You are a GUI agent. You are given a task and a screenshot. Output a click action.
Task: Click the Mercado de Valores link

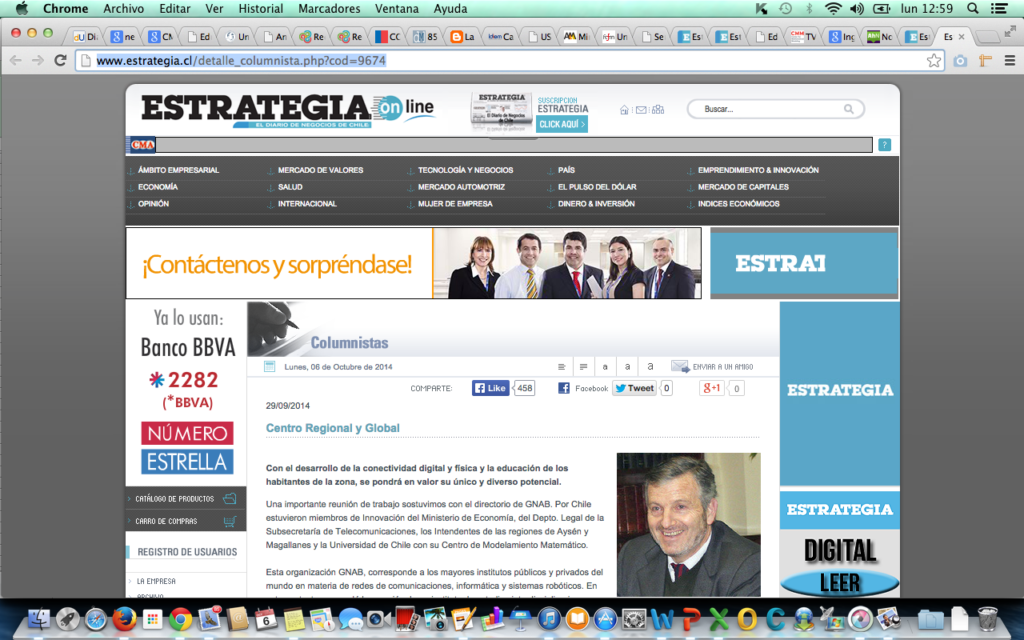(x=320, y=170)
